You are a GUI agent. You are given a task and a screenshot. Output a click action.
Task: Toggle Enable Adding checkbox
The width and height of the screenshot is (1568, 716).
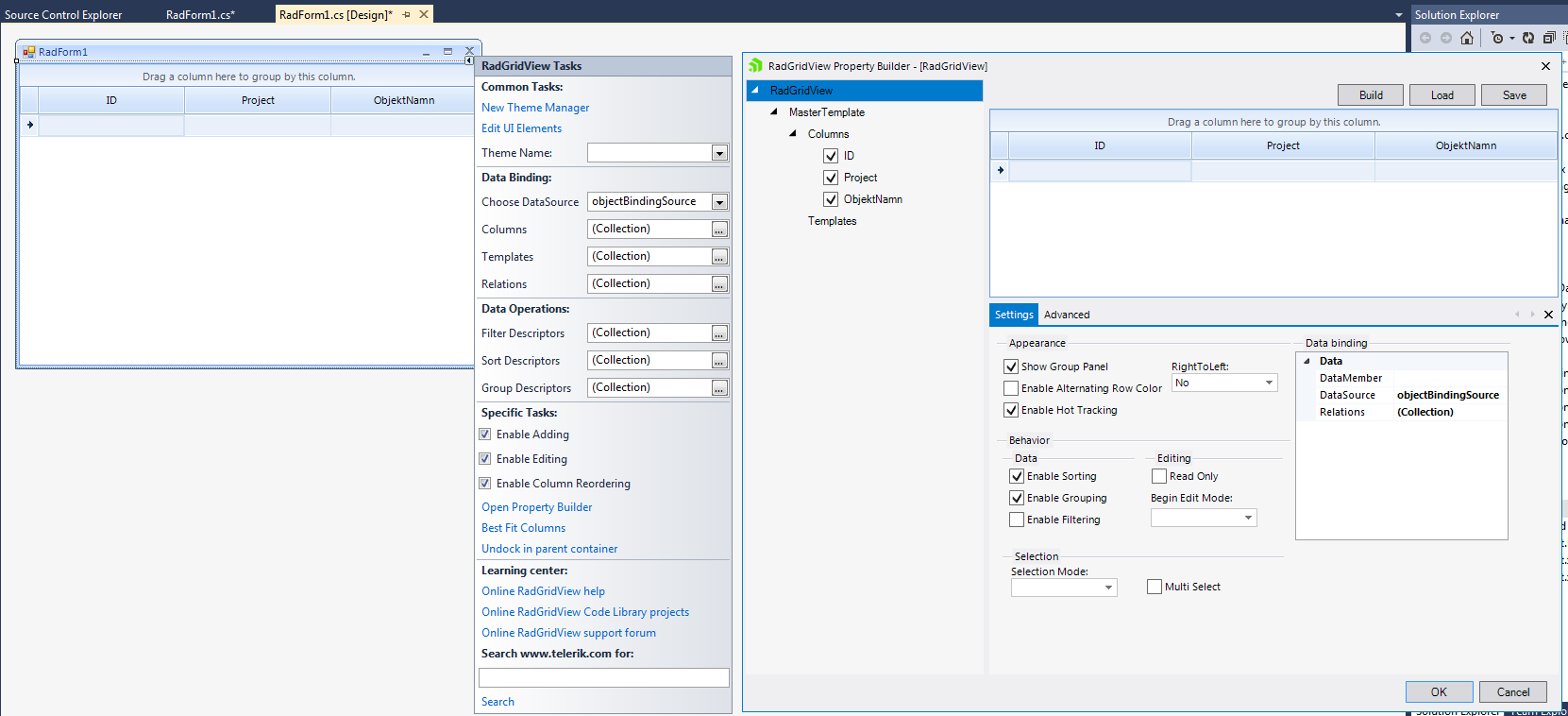(485, 435)
